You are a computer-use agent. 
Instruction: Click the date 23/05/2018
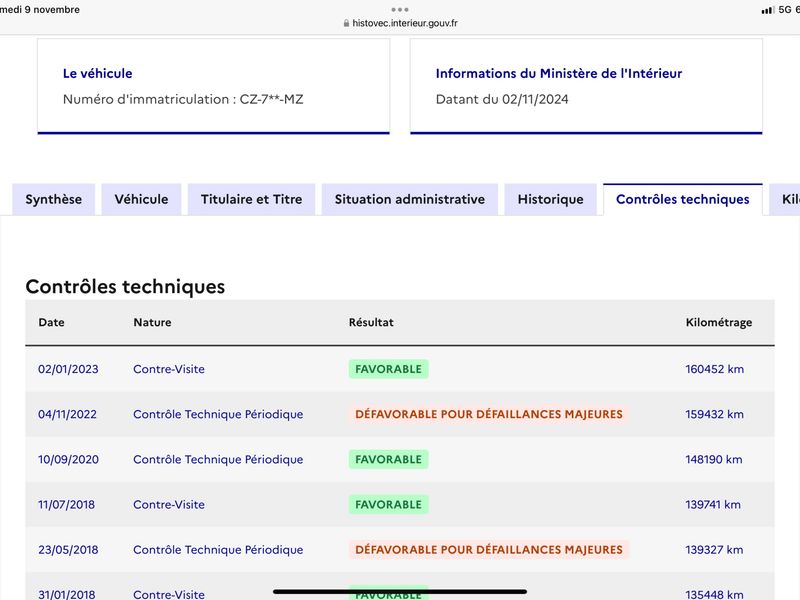(x=68, y=549)
